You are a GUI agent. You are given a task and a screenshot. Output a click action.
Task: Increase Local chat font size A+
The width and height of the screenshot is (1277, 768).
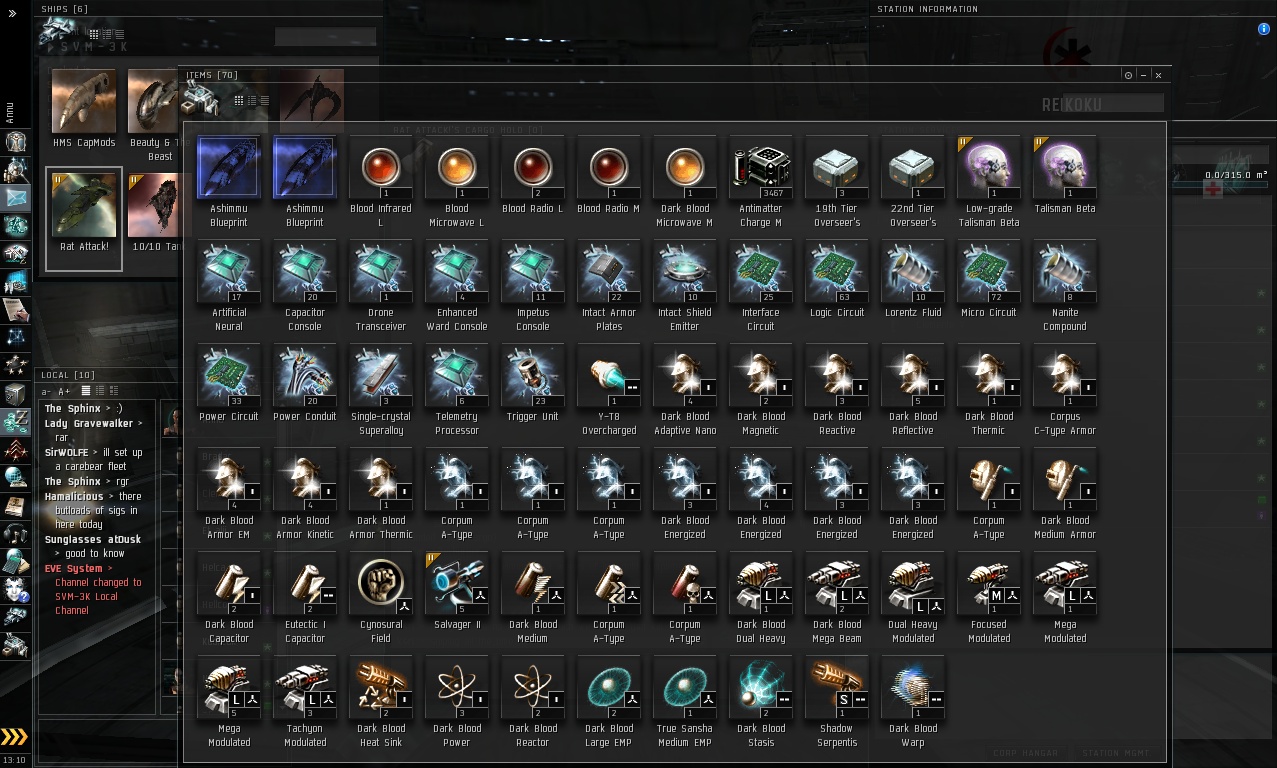(x=64, y=391)
